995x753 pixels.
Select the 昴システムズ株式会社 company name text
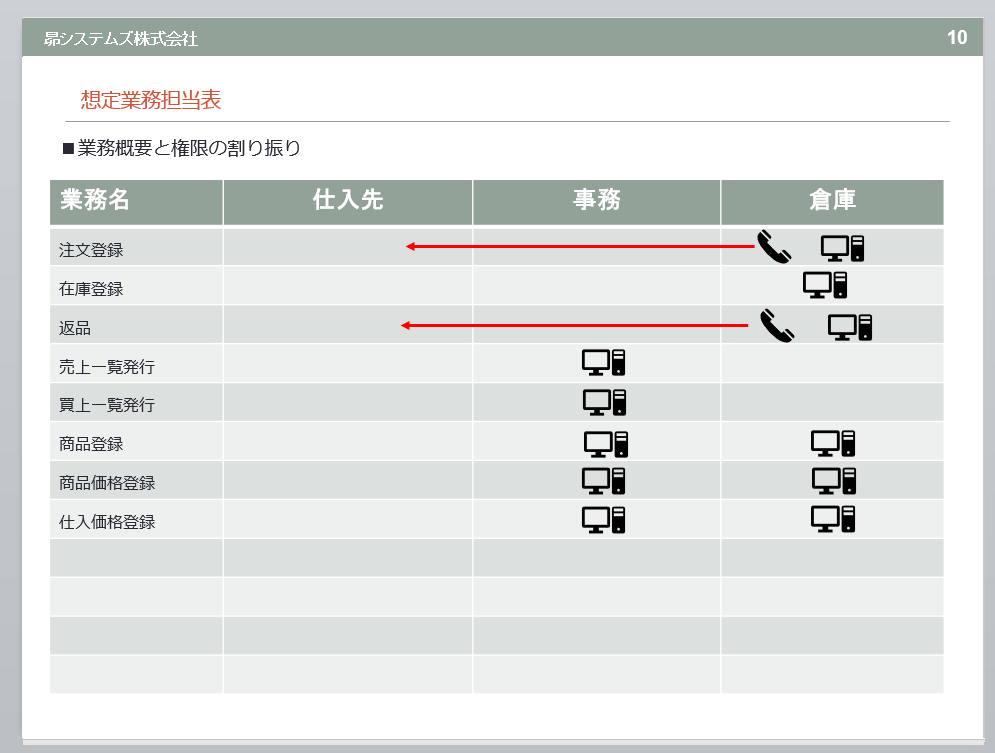click(121, 39)
